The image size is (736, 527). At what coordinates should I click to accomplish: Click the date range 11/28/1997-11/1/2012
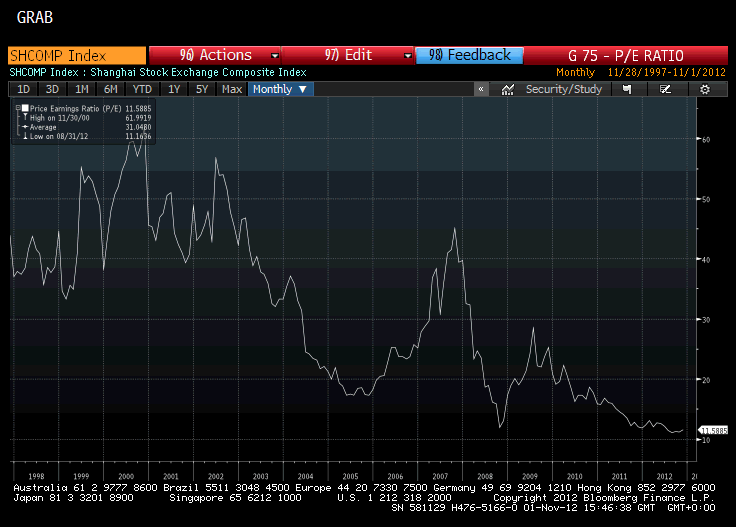667,72
